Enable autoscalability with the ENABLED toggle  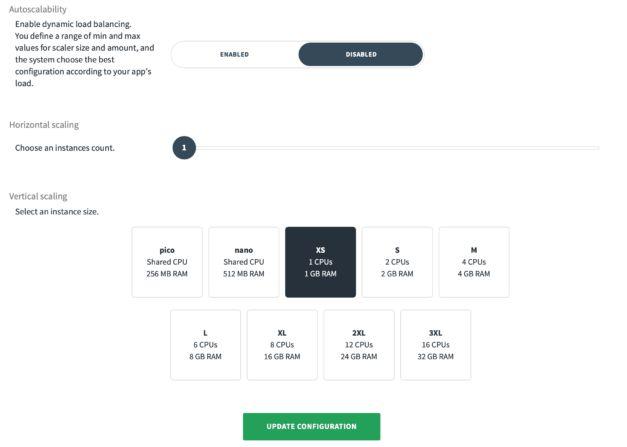(234, 54)
